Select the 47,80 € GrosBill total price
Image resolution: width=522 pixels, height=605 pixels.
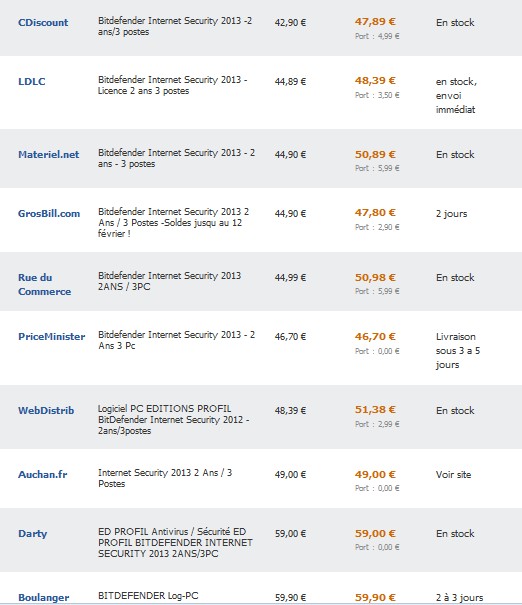[375, 213]
